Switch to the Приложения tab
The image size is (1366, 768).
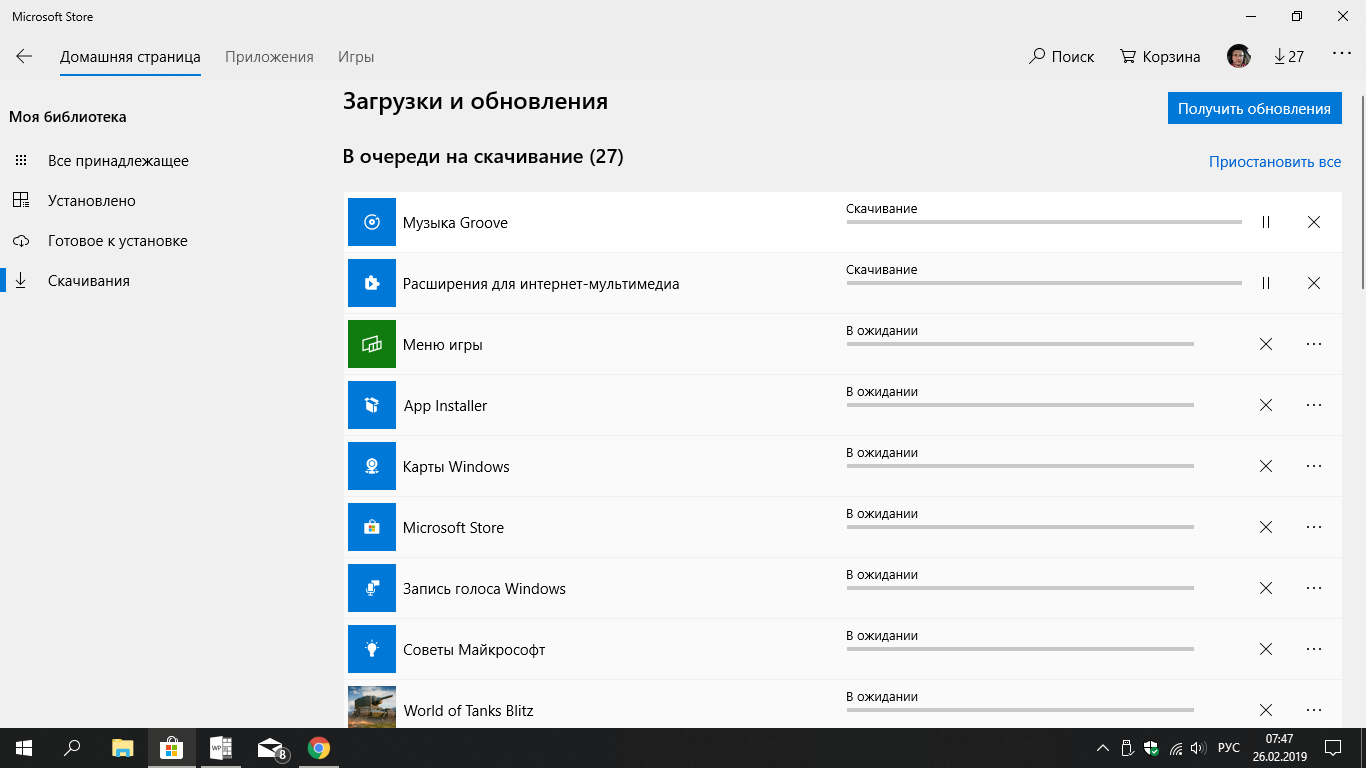(x=269, y=57)
